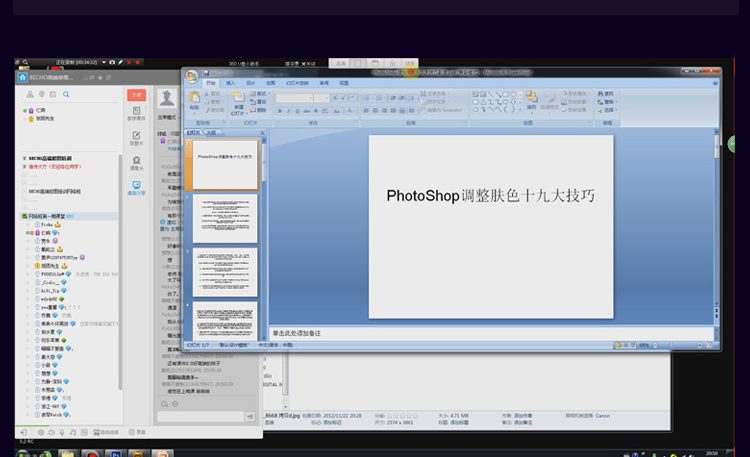
Task: Toggle Underline in the font group
Action: click(x=298, y=111)
